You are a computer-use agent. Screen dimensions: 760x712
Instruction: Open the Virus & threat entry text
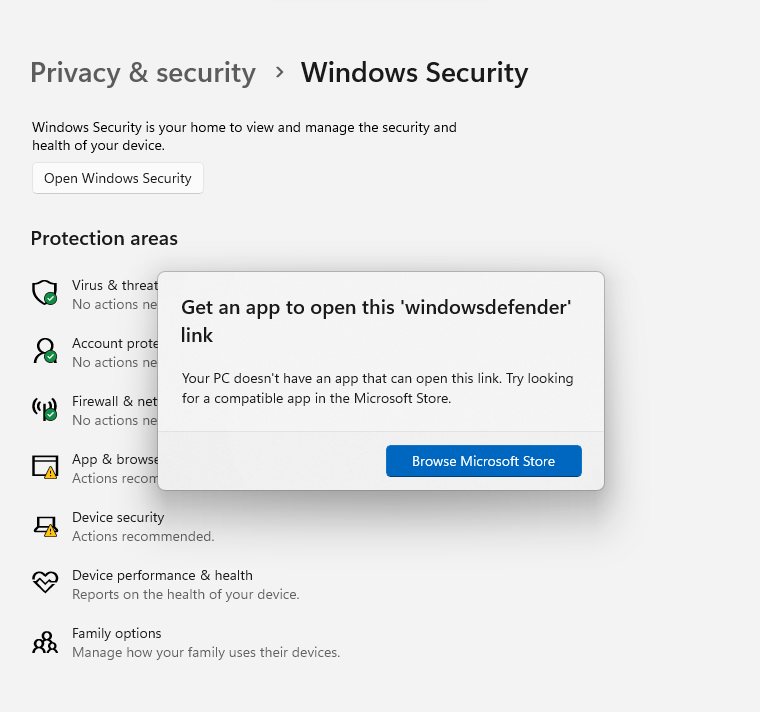(x=115, y=285)
